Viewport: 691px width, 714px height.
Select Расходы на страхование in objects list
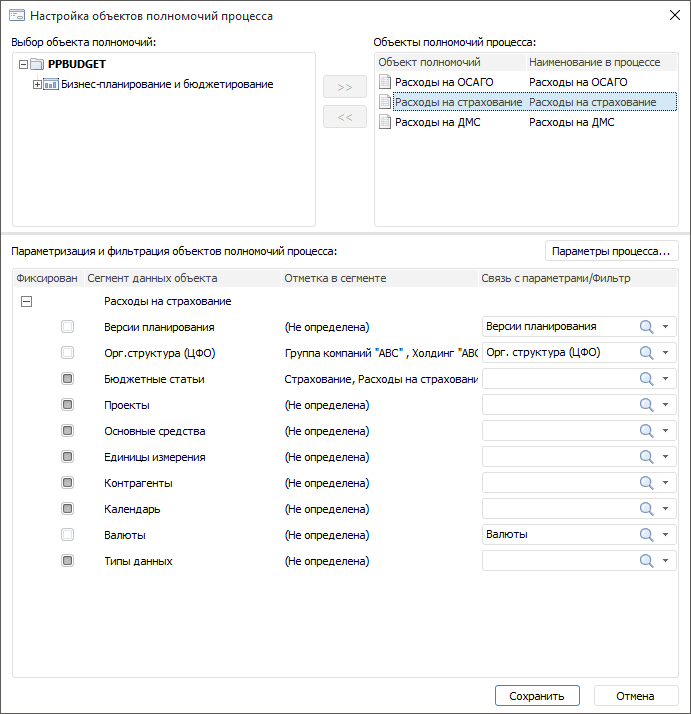point(458,102)
